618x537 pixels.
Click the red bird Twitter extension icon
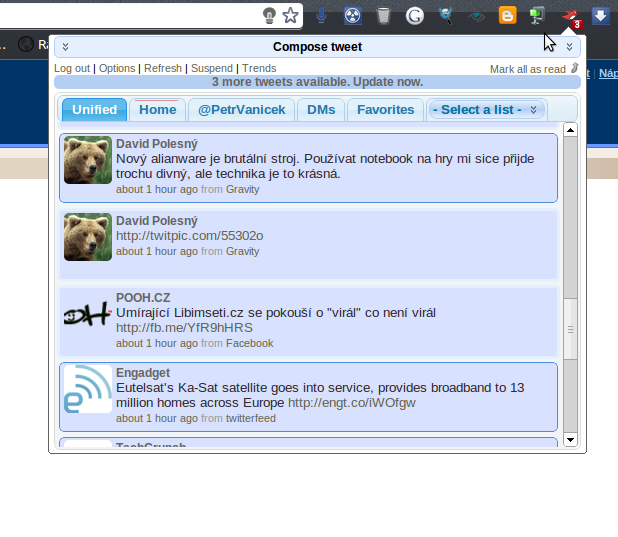coord(571,18)
